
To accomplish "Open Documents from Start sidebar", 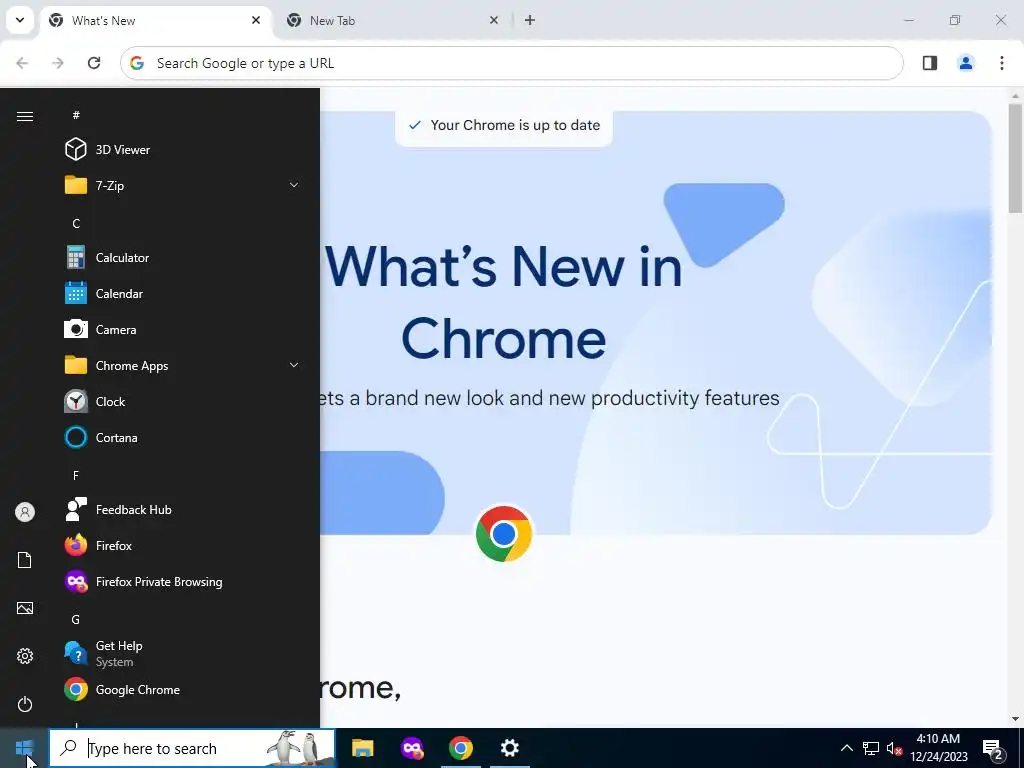I will (25, 560).
